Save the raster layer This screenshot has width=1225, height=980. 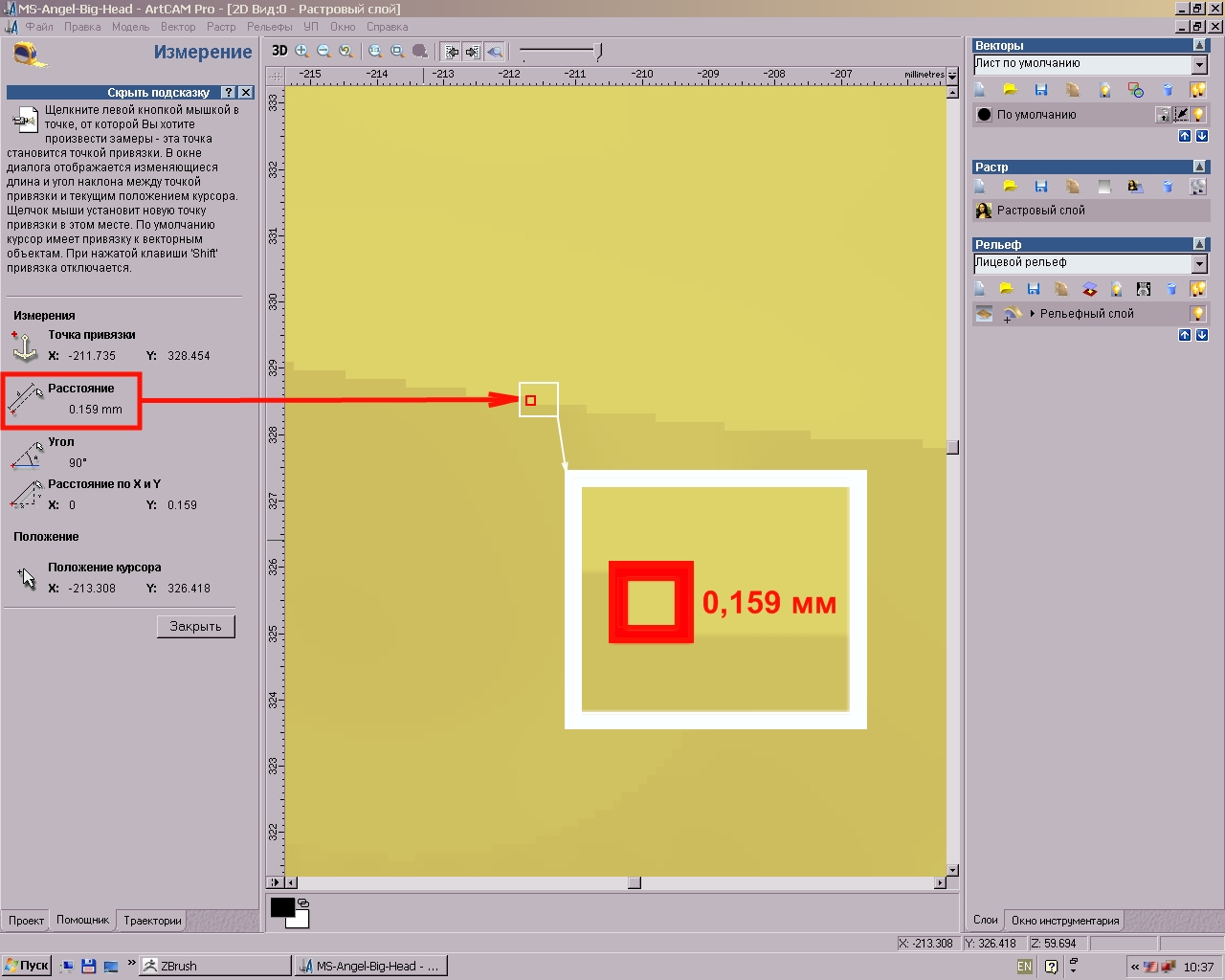point(1041,187)
